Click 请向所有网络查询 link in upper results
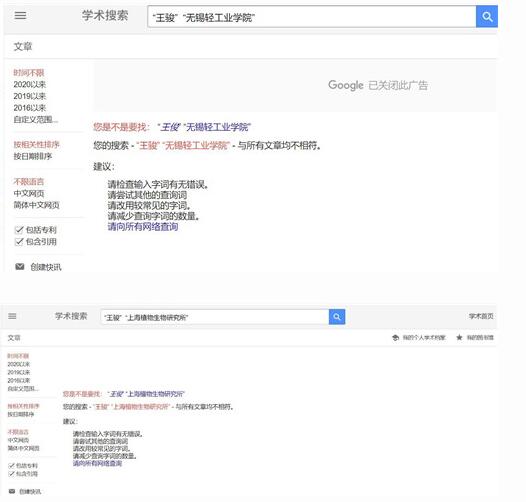This screenshot has height=502, width=526. point(143,227)
